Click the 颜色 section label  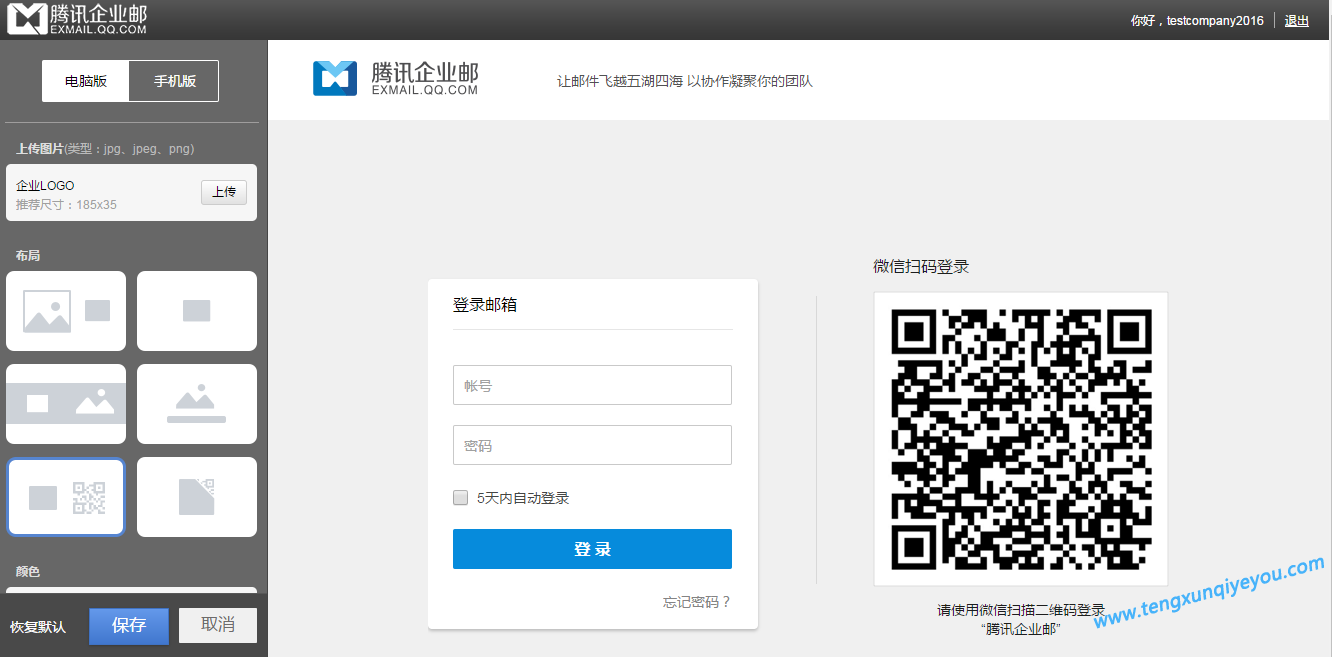click(28, 572)
